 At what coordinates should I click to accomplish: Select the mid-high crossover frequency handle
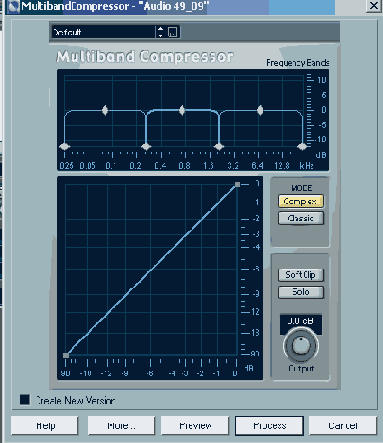pyautogui.click(x=219, y=146)
